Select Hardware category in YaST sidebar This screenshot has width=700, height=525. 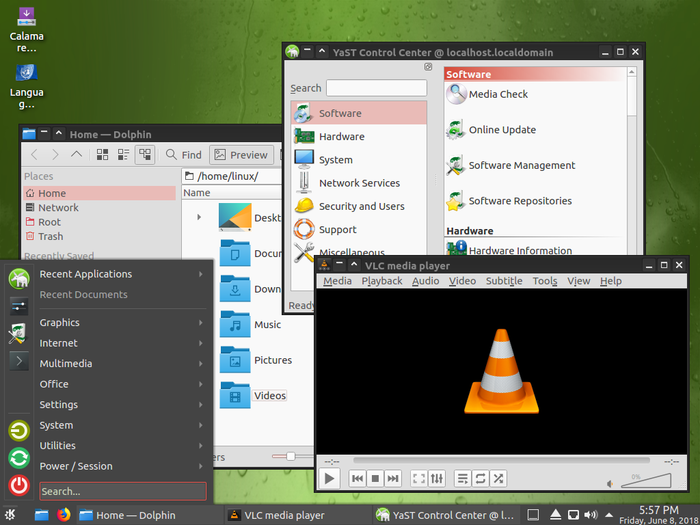(x=341, y=137)
